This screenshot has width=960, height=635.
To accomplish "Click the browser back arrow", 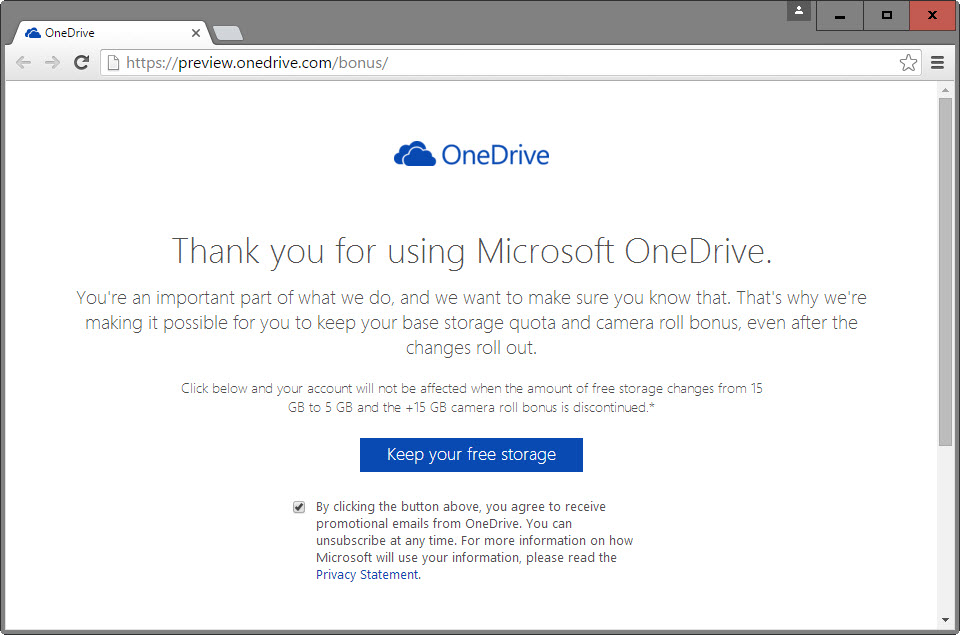I will coord(23,62).
